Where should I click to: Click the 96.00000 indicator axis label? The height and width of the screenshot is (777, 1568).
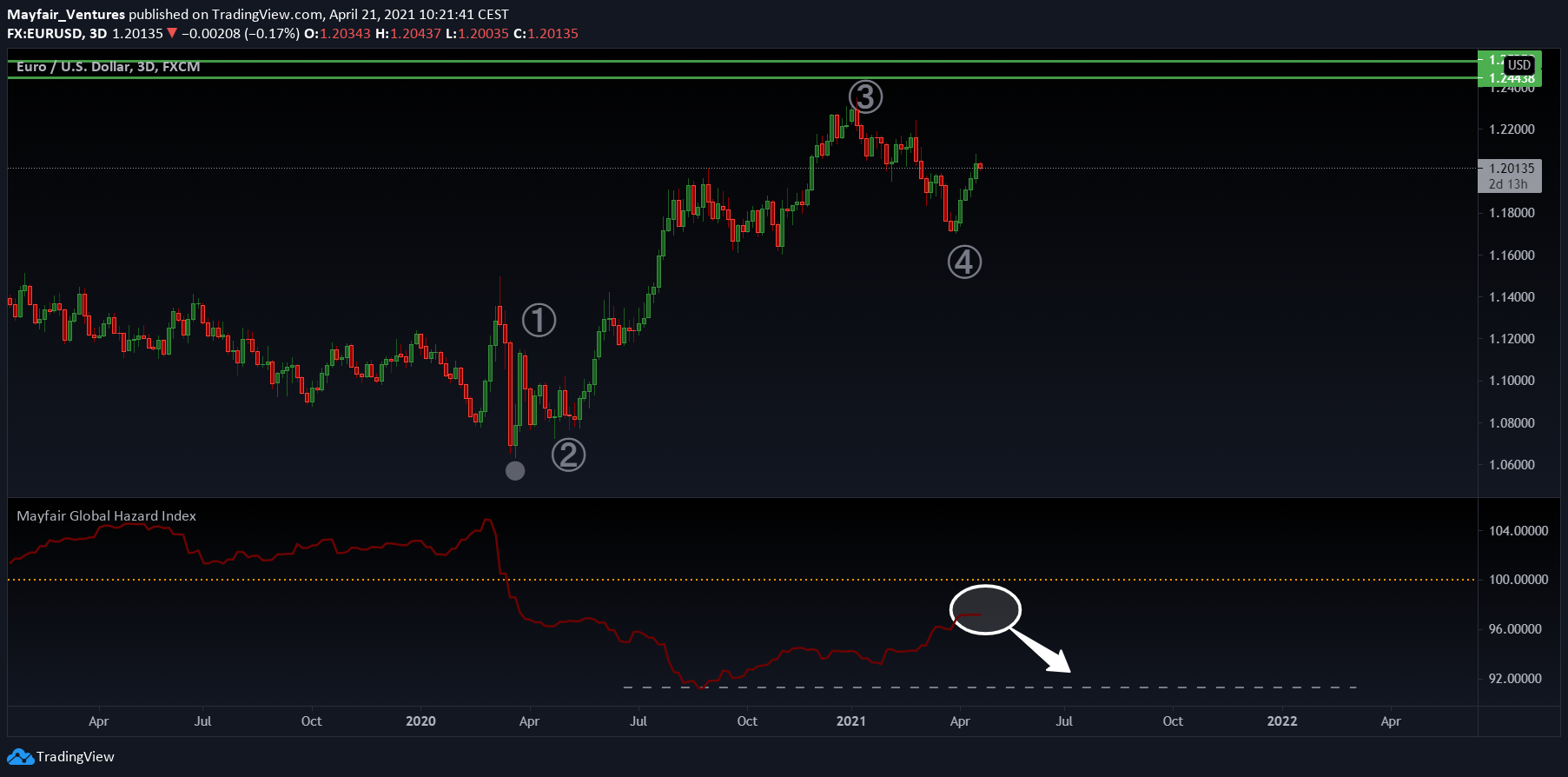(x=1515, y=628)
